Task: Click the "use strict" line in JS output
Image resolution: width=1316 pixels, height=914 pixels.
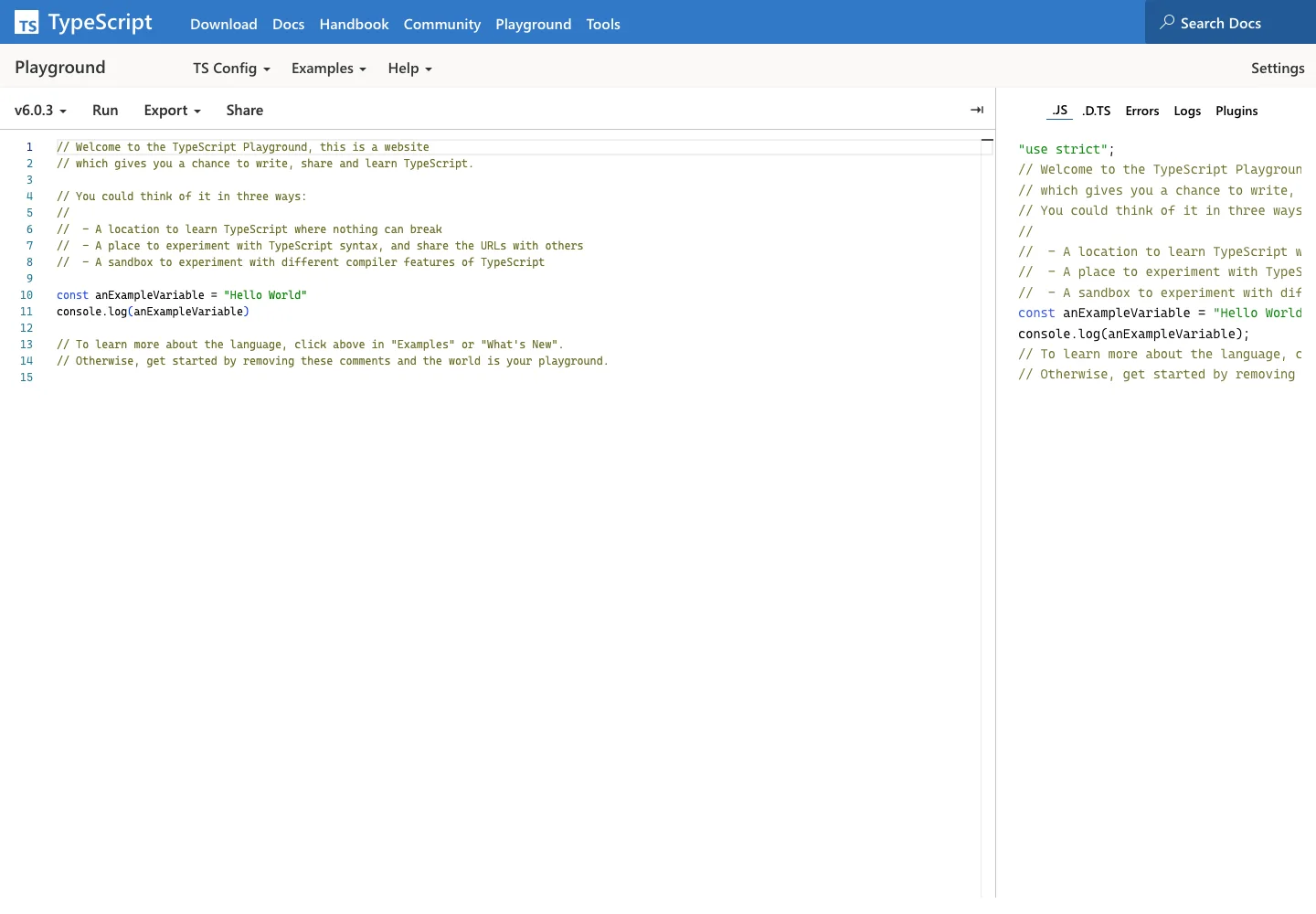Action: (1067, 149)
